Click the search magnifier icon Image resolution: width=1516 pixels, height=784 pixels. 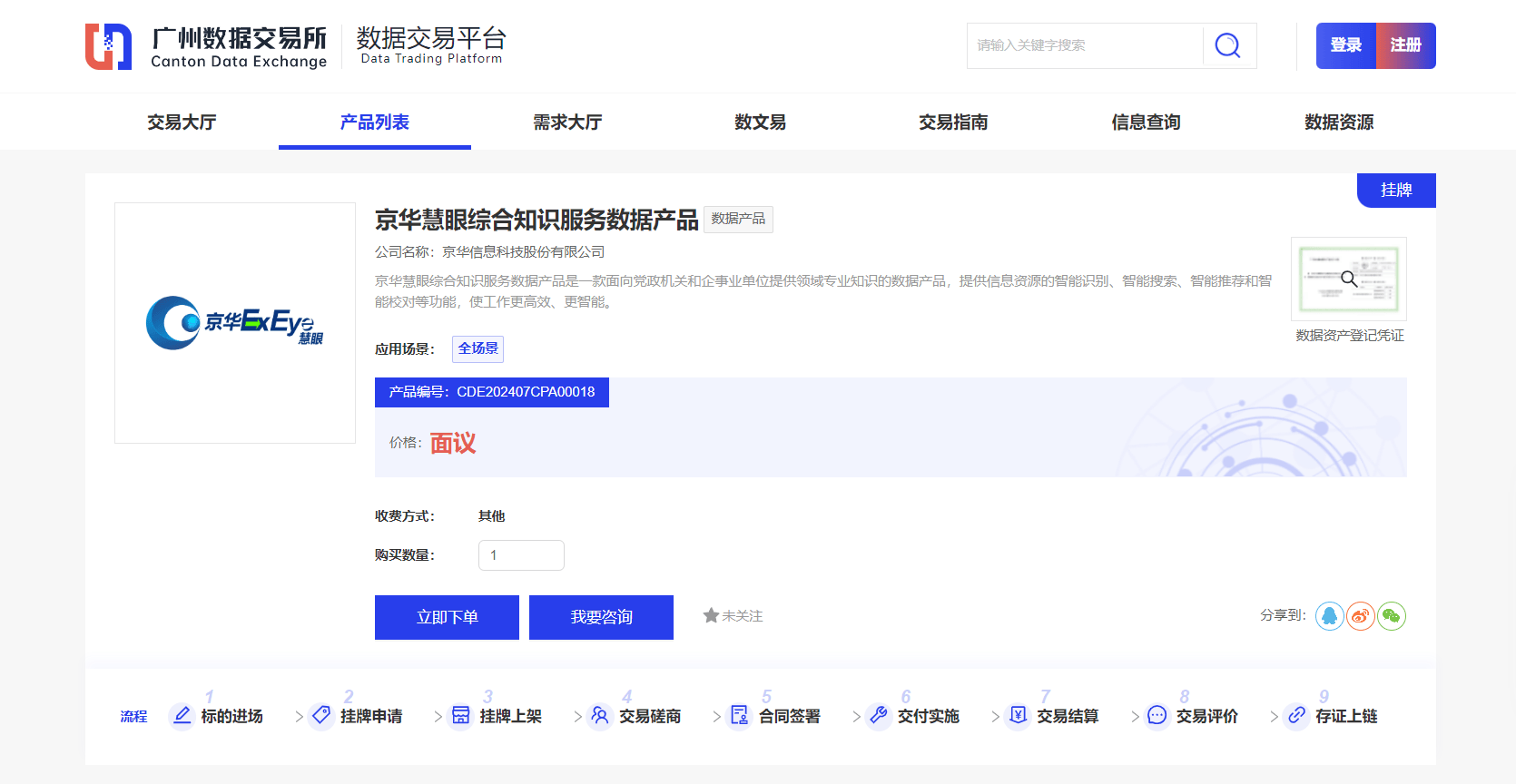click(1227, 45)
